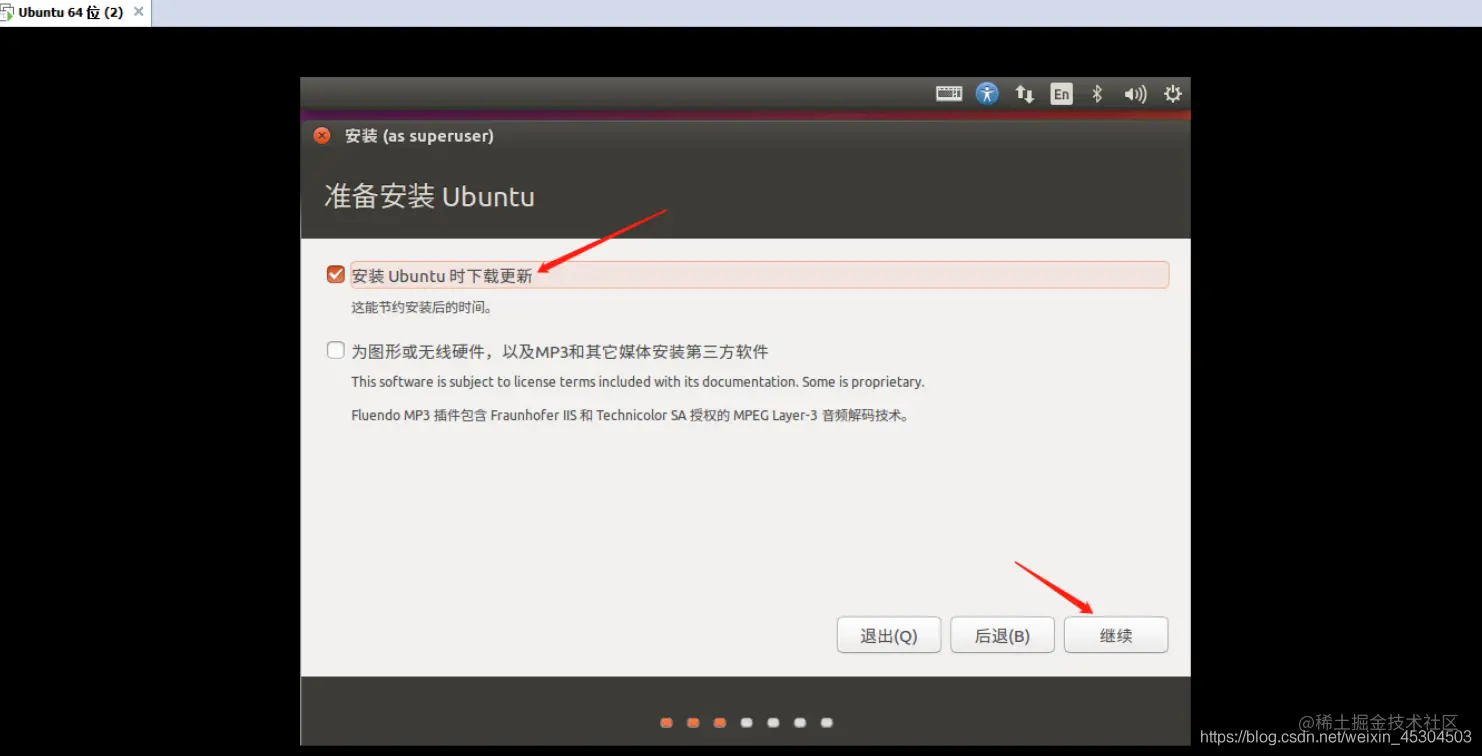The height and width of the screenshot is (756, 1482).
Task: Click the license terms notice text
Action: 638,382
